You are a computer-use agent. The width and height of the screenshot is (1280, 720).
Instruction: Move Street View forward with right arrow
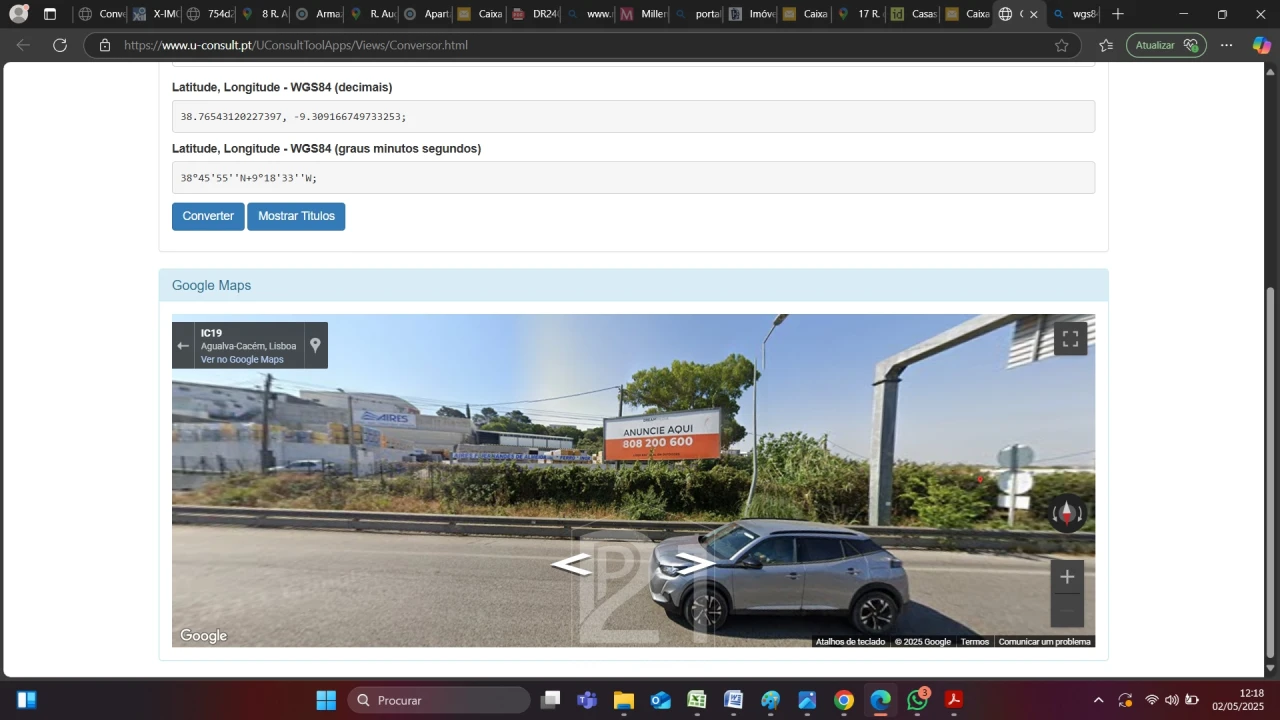(695, 563)
